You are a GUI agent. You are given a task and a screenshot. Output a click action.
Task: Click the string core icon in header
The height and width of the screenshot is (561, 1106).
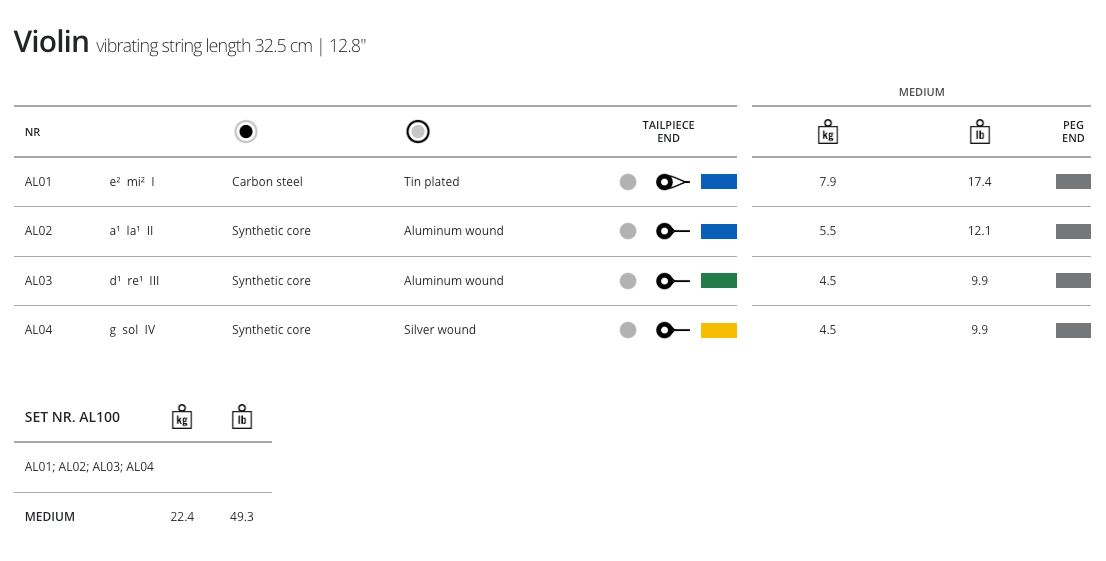[x=246, y=131]
